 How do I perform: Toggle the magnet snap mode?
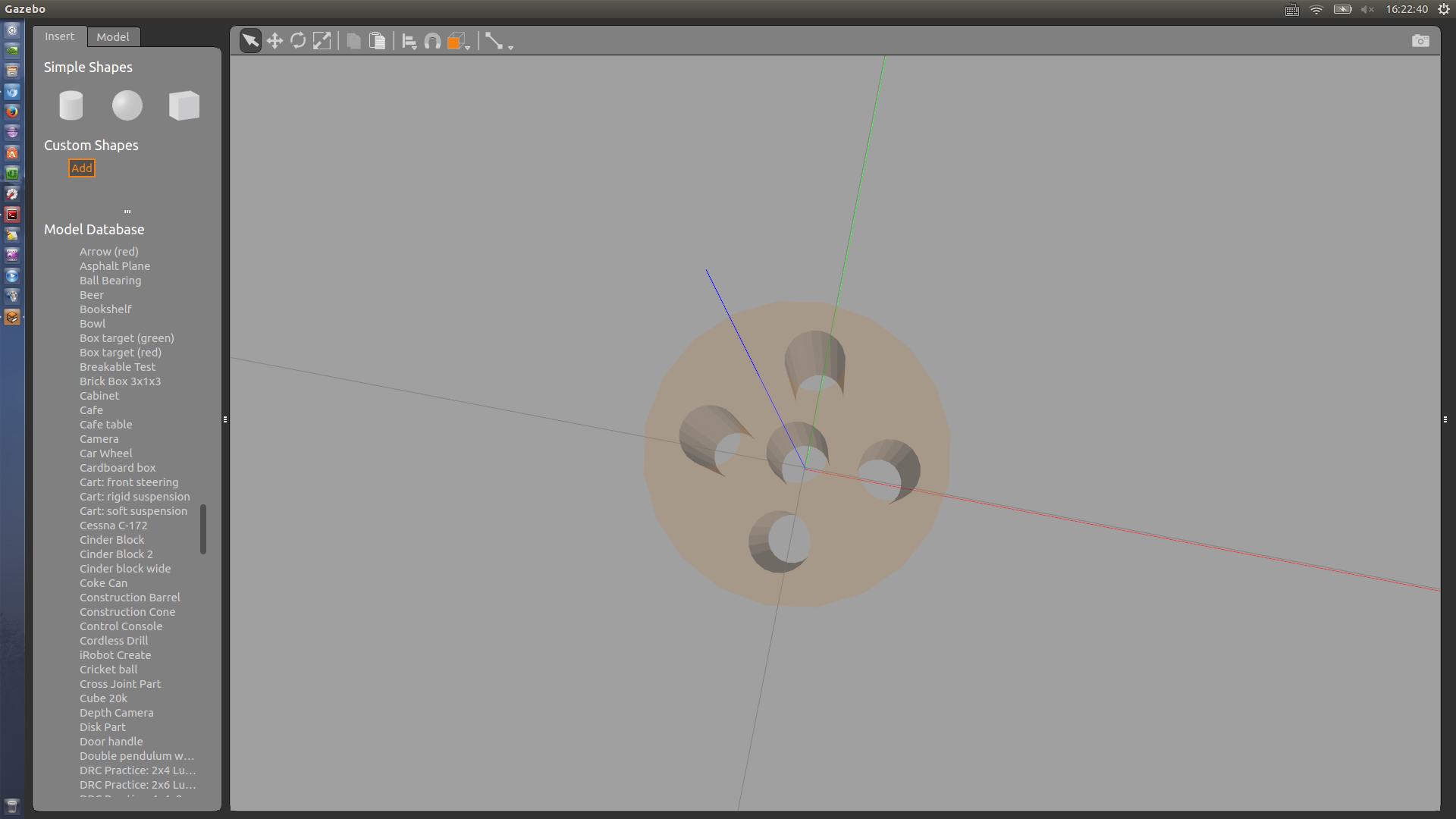pos(432,41)
